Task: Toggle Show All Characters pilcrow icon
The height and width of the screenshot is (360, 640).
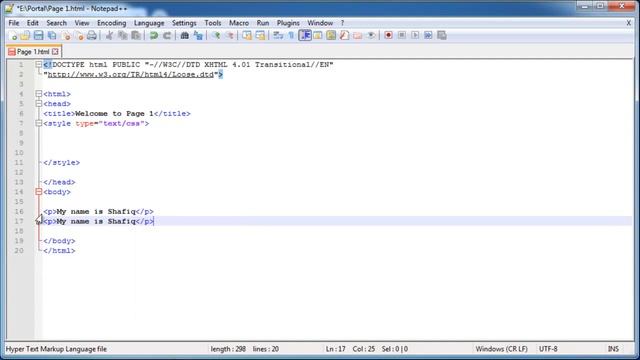Action: pos(291,36)
